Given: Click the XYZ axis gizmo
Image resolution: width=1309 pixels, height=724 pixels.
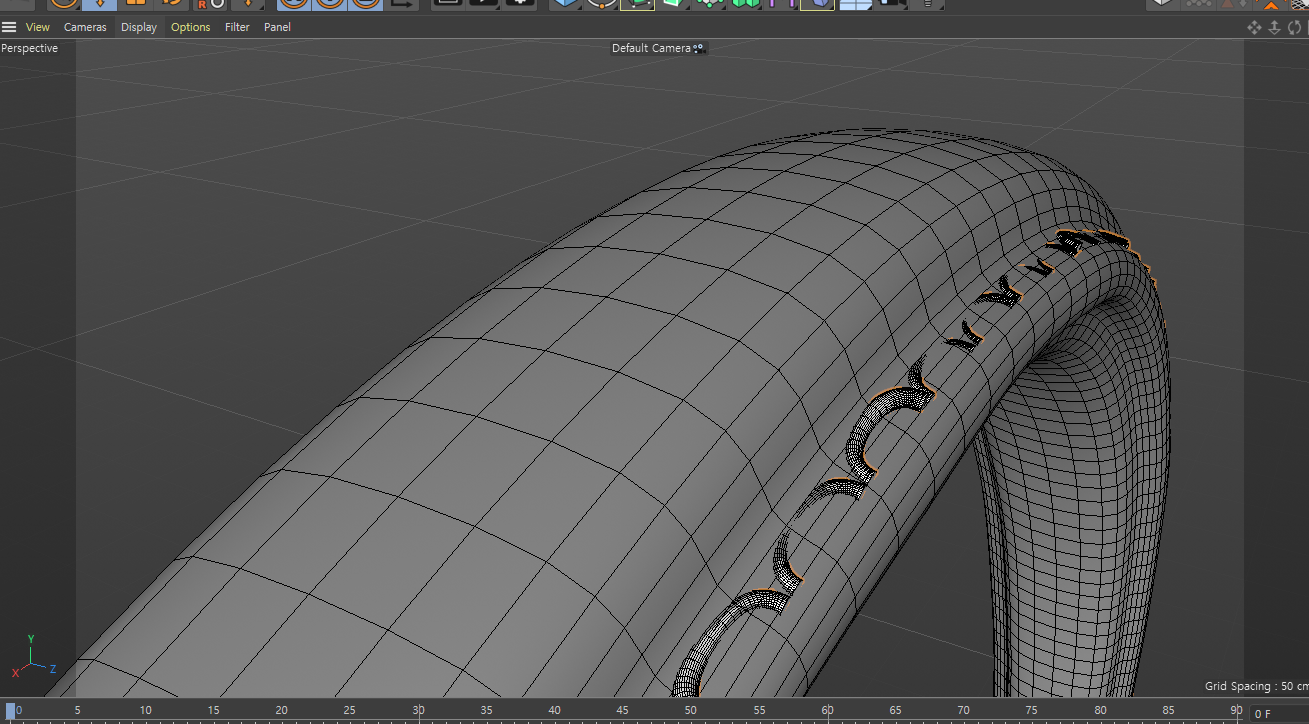Looking at the screenshot, I should pyautogui.click(x=33, y=656).
